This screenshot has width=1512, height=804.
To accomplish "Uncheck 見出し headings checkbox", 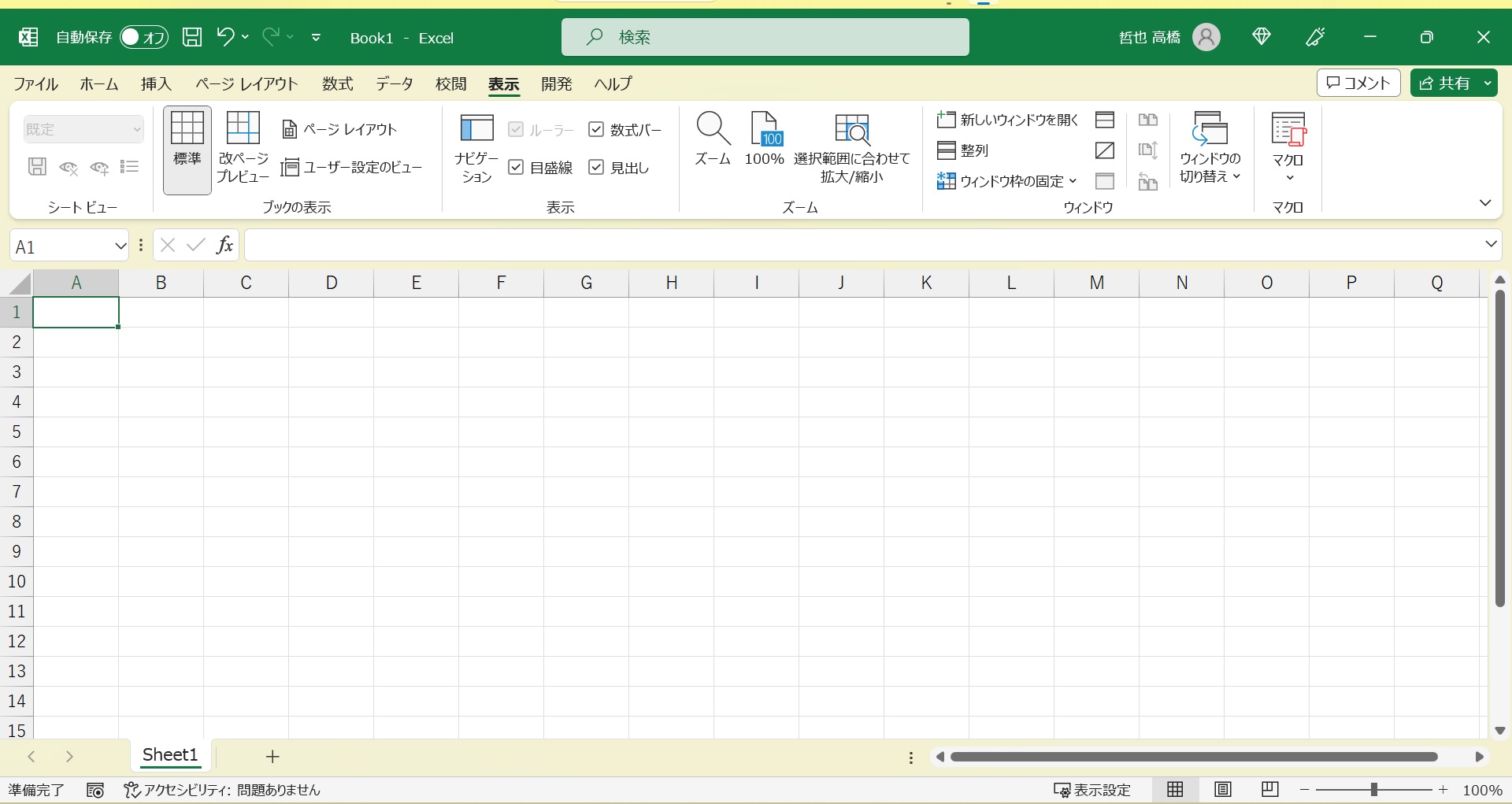I will pos(596,167).
